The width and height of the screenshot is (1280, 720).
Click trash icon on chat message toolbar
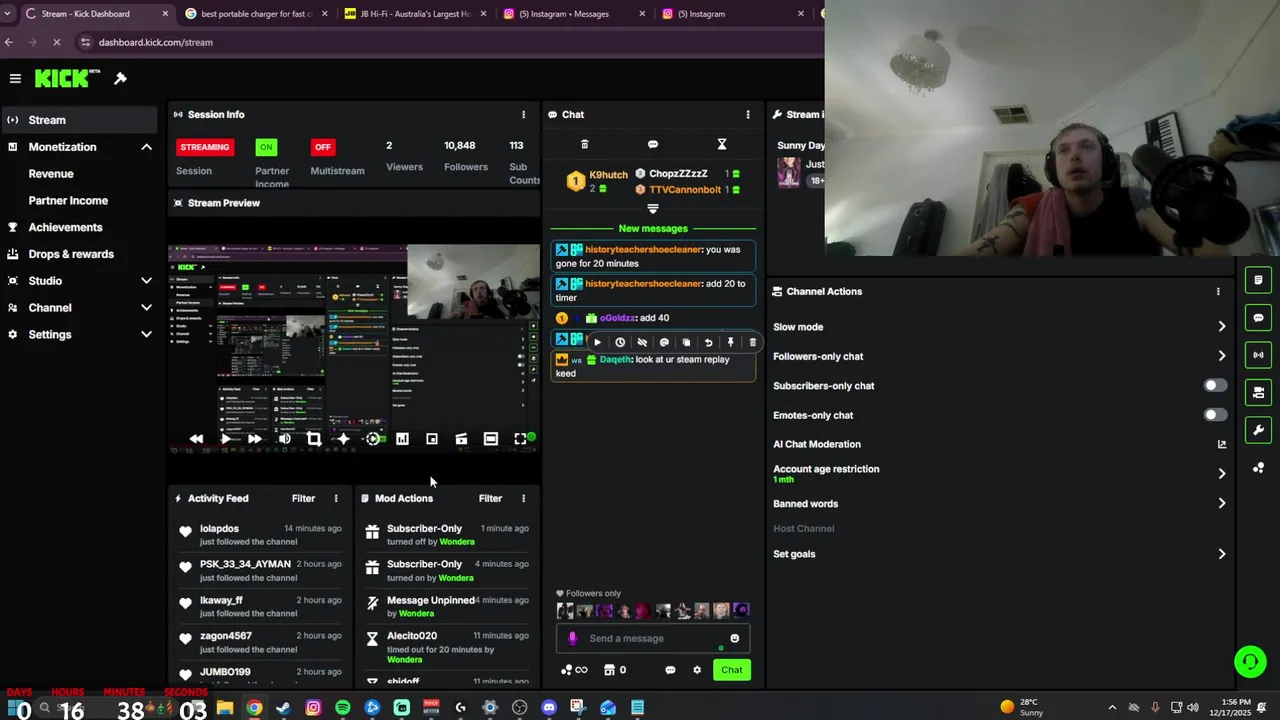(753, 342)
